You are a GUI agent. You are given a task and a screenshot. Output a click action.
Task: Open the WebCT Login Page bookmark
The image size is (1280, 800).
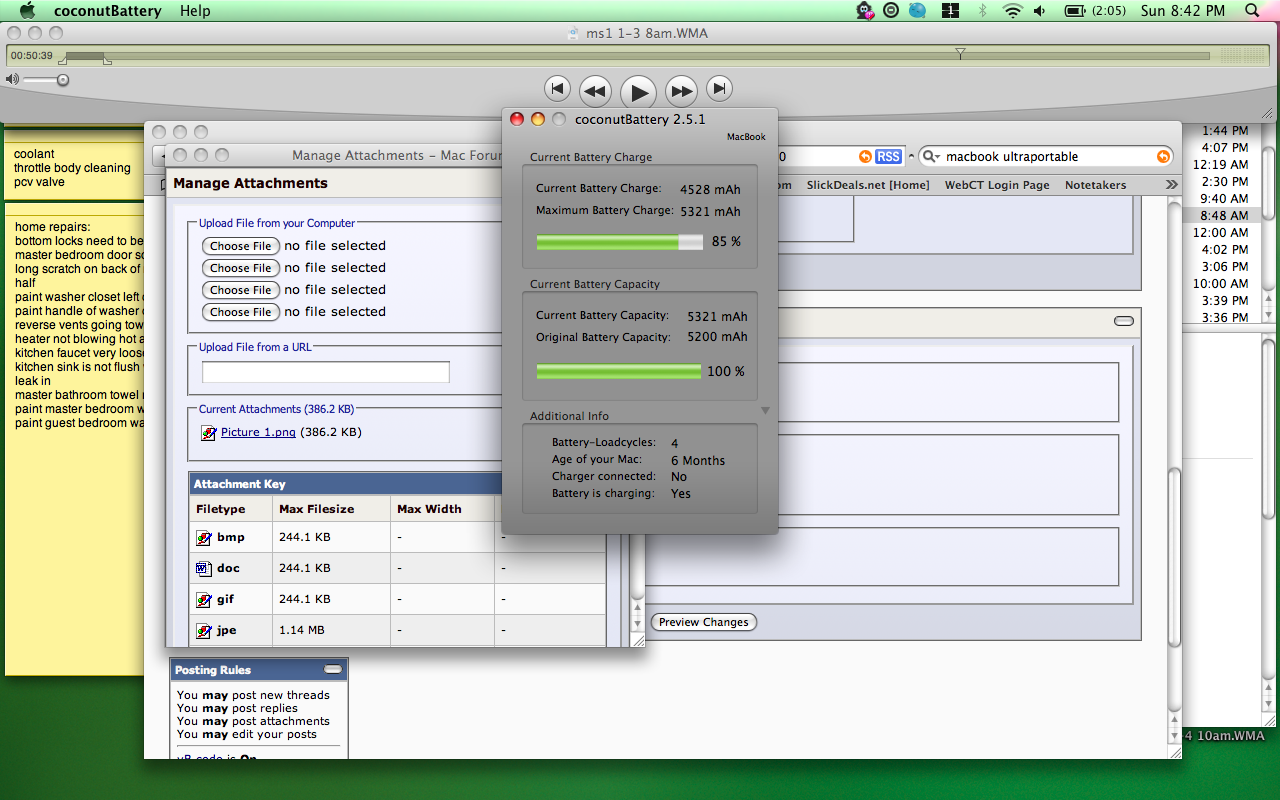point(997,185)
